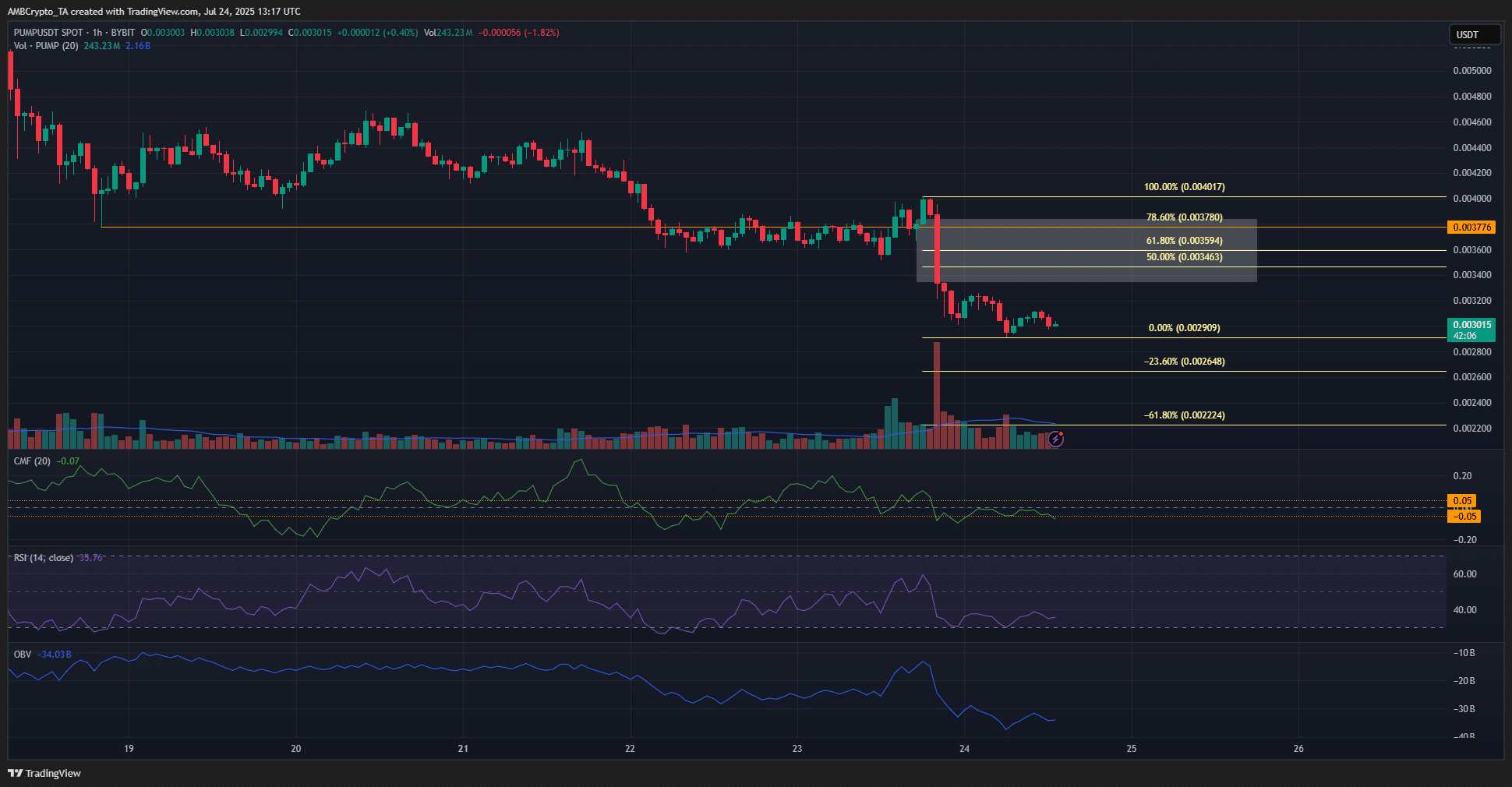The width and height of the screenshot is (1512, 787).
Task: Select the 50.00% (0.003463) Fibonacci label
Action: tap(1184, 257)
